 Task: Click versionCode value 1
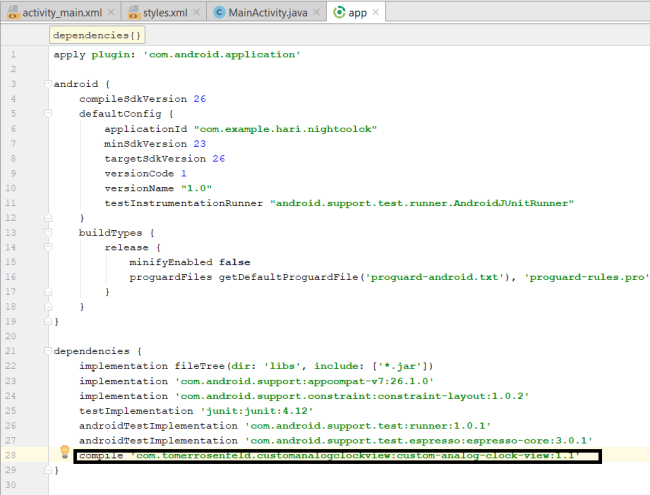184,173
